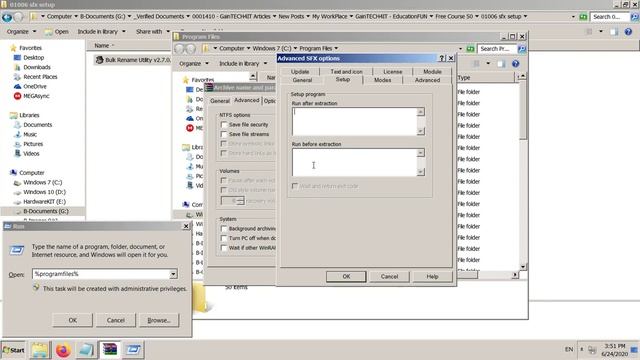This screenshot has width=640, height=360.
Task: Toggle Wait and return exit code checkbox
Action: (295, 186)
